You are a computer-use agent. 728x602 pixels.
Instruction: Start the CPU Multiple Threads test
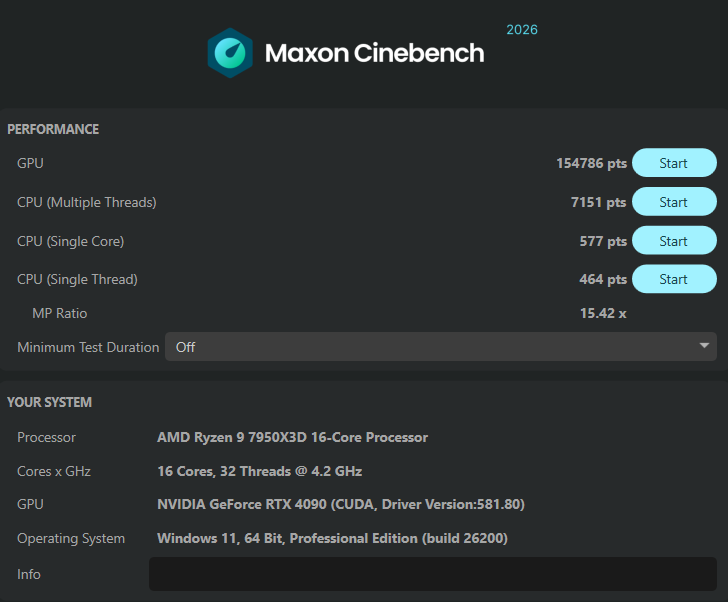point(674,202)
